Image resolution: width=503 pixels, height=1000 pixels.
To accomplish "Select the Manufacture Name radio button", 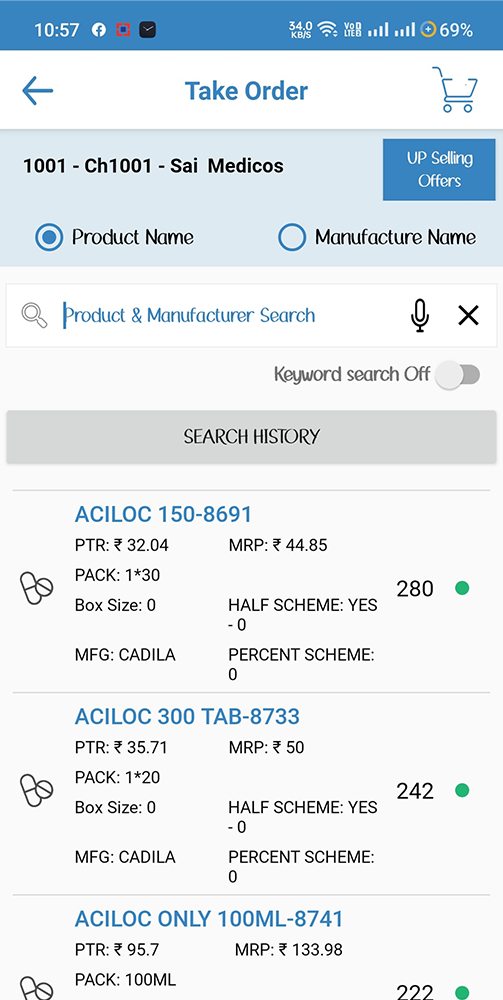I will 293,238.
